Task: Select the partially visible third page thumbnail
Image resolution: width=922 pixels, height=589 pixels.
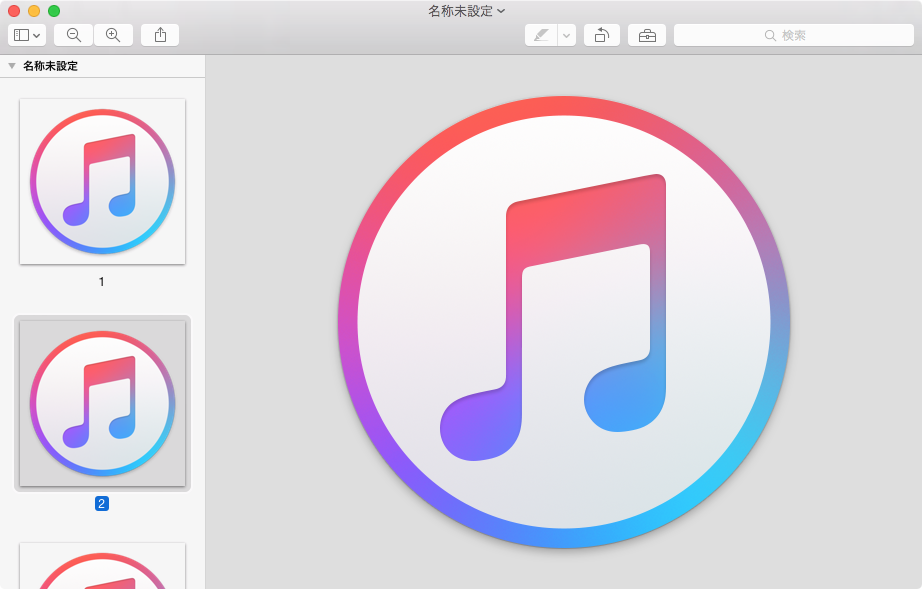Action: (102, 565)
